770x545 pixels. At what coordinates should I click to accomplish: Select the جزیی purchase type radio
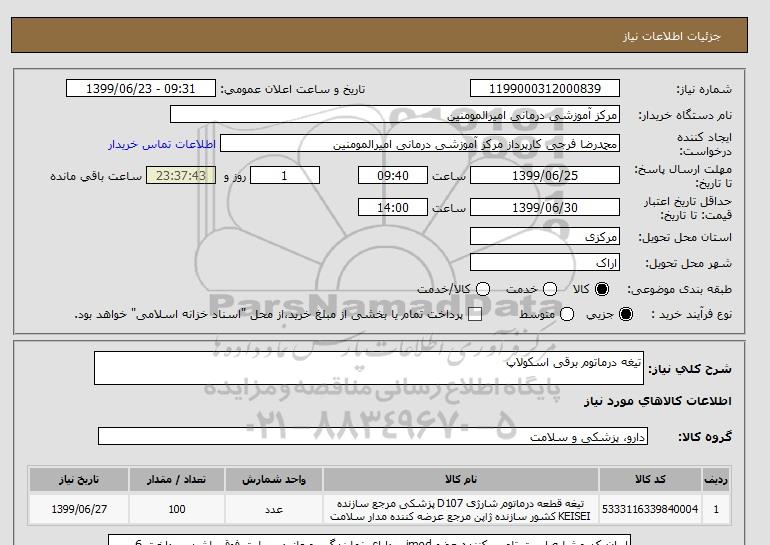coord(626,314)
